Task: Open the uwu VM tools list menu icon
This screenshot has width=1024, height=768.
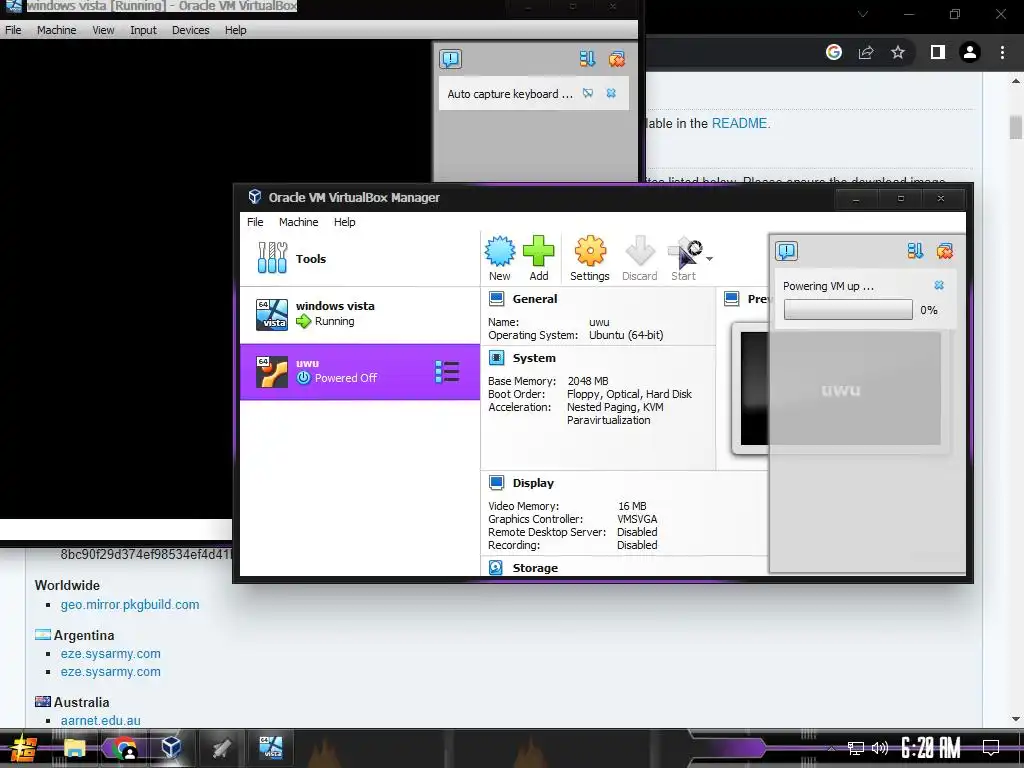Action: point(447,372)
